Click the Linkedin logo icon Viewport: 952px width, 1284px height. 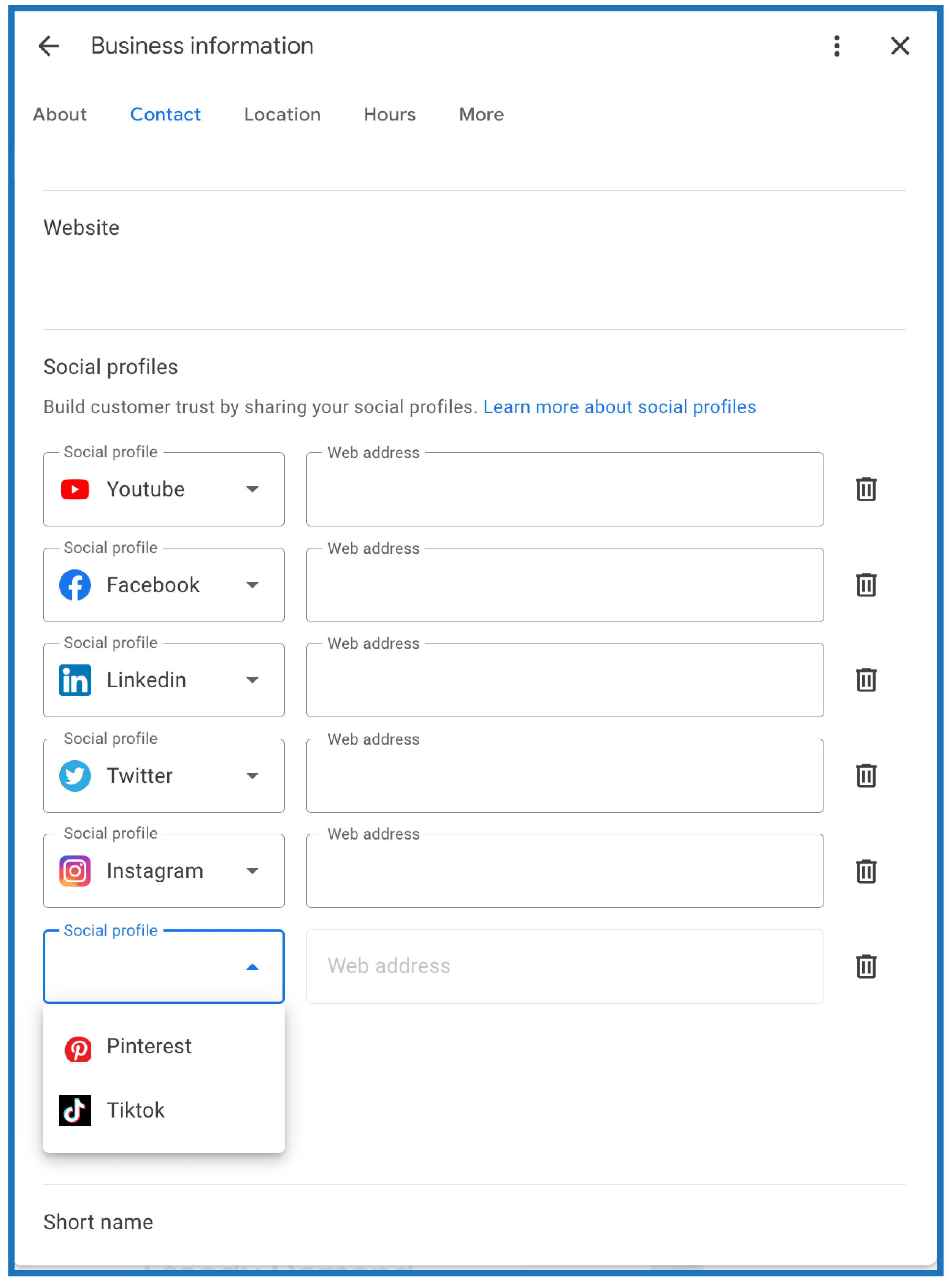(x=75, y=680)
